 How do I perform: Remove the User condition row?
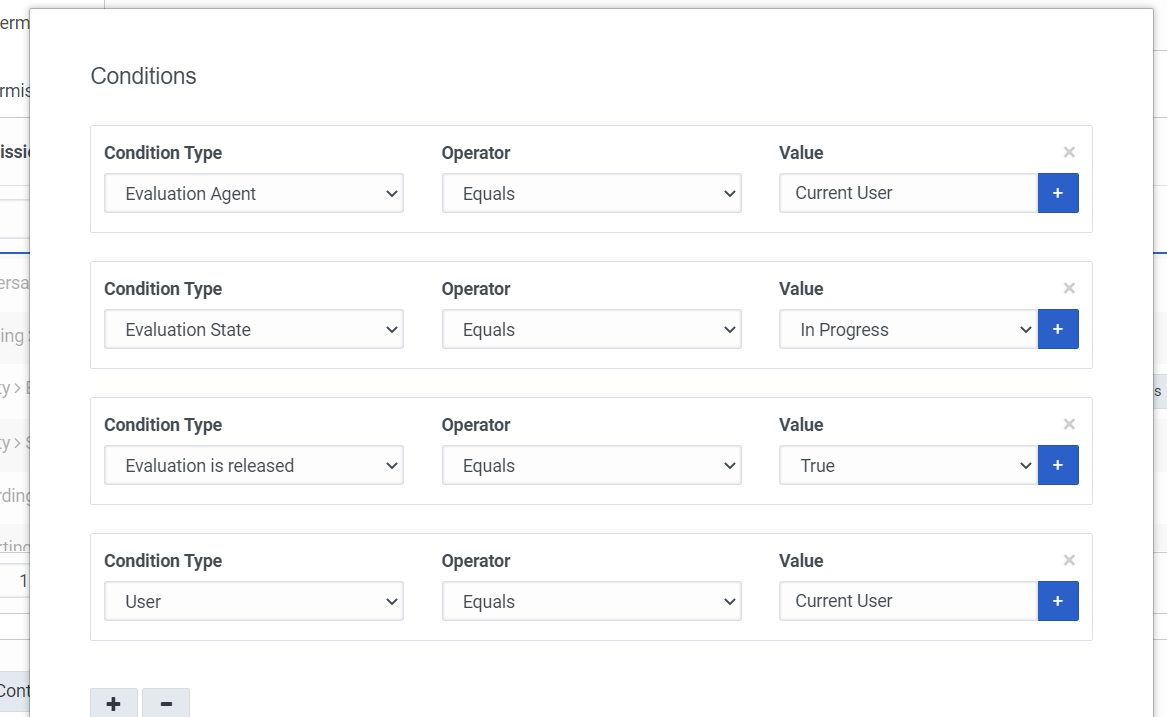(x=1069, y=561)
